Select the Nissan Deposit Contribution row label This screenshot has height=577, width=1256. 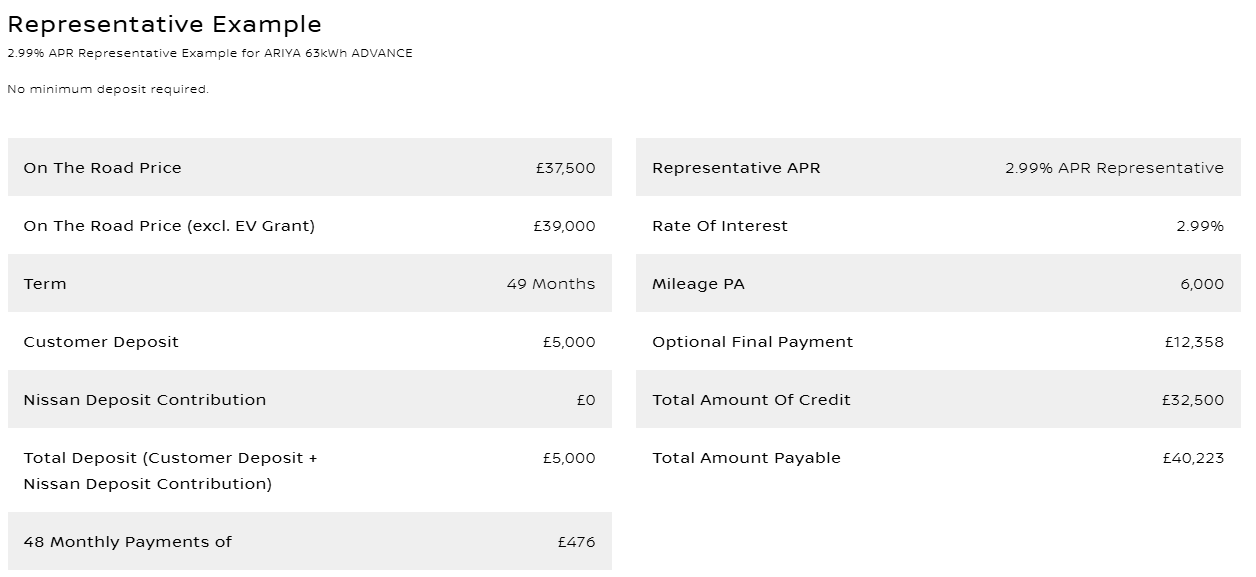point(145,400)
